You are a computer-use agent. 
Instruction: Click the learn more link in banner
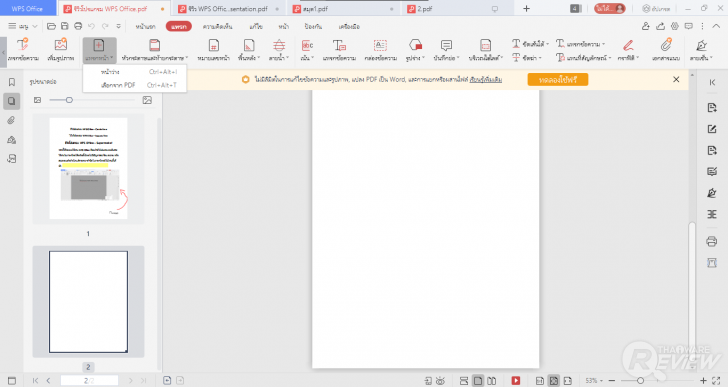click(x=486, y=80)
